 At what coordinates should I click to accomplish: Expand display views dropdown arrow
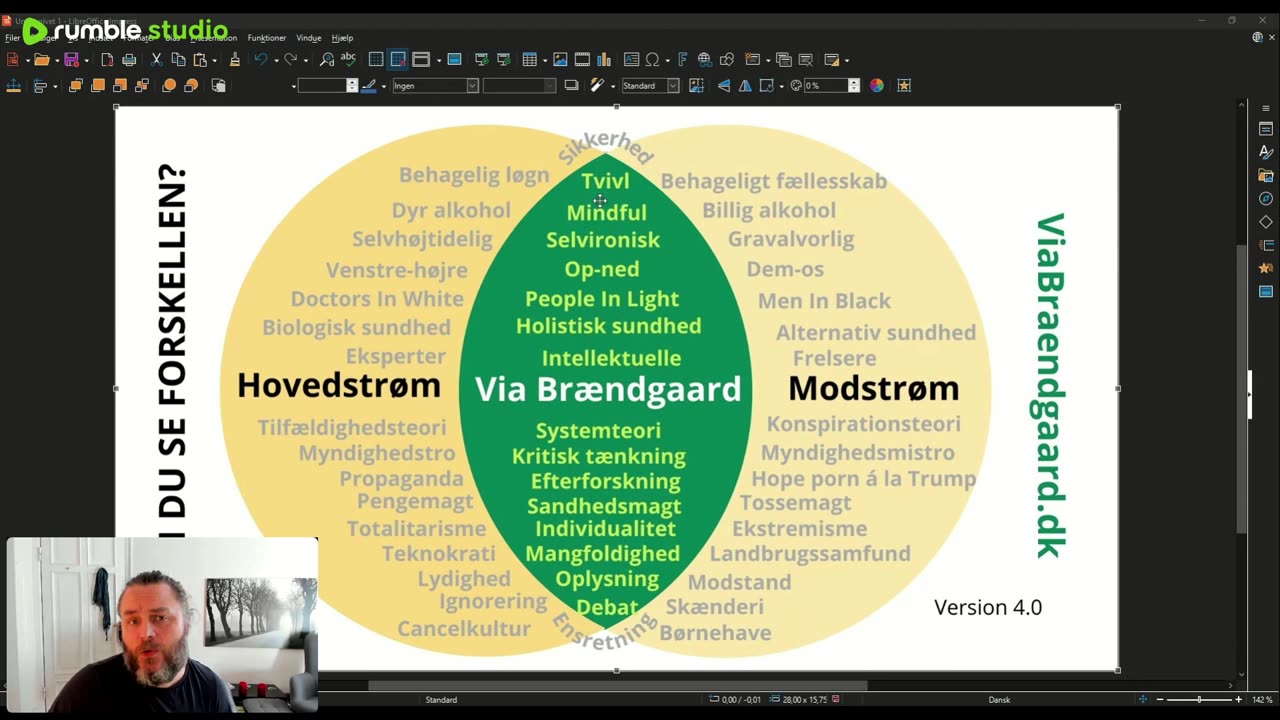click(x=439, y=60)
